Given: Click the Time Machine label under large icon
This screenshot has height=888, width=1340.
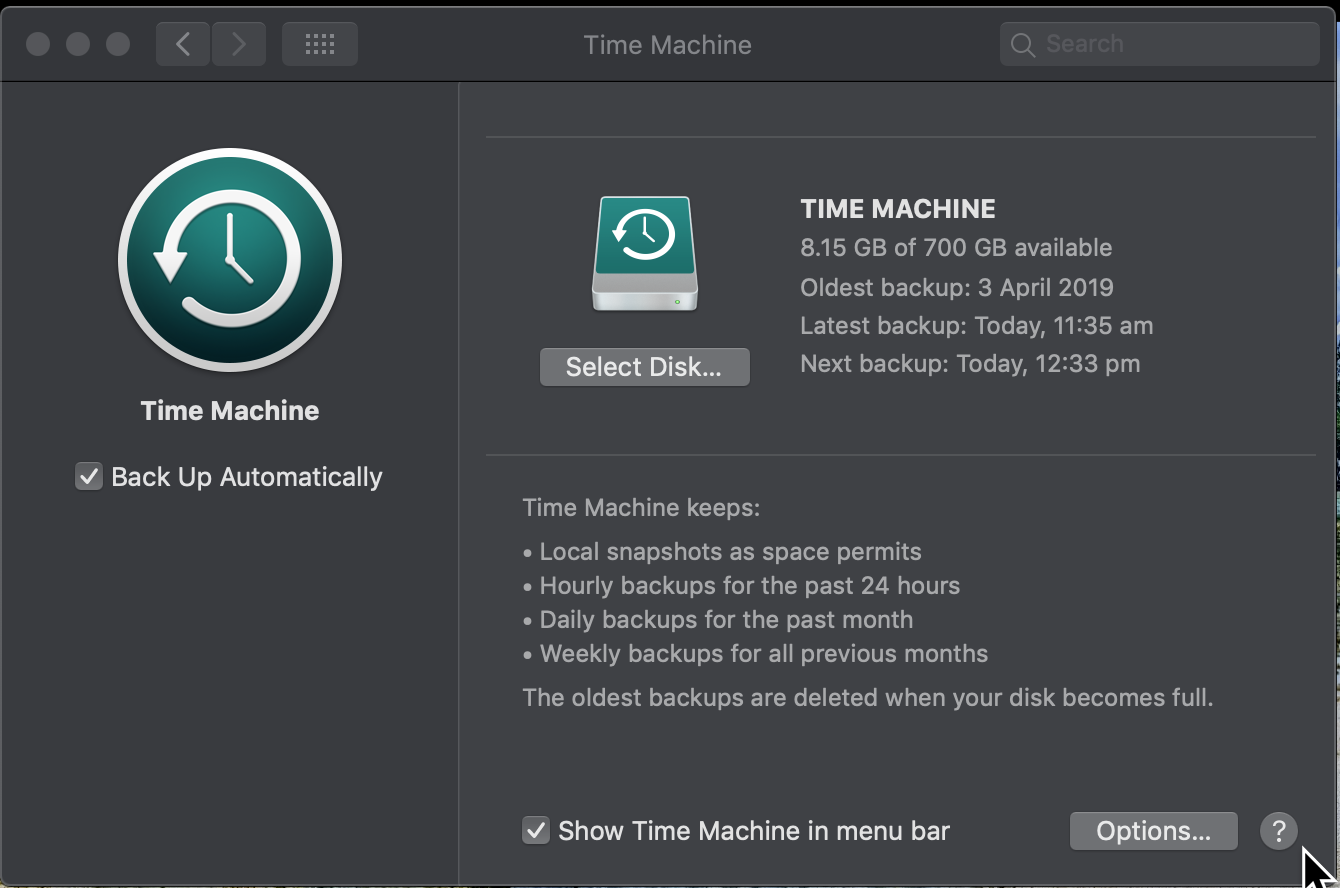Looking at the screenshot, I should 230,411.
